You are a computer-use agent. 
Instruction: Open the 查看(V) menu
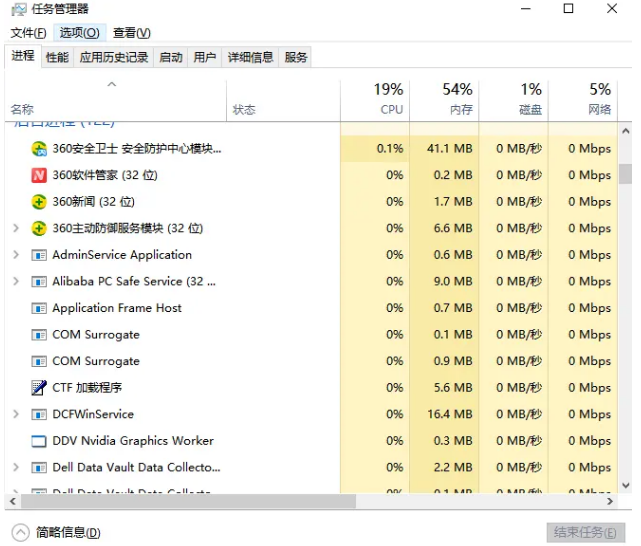click(132, 33)
